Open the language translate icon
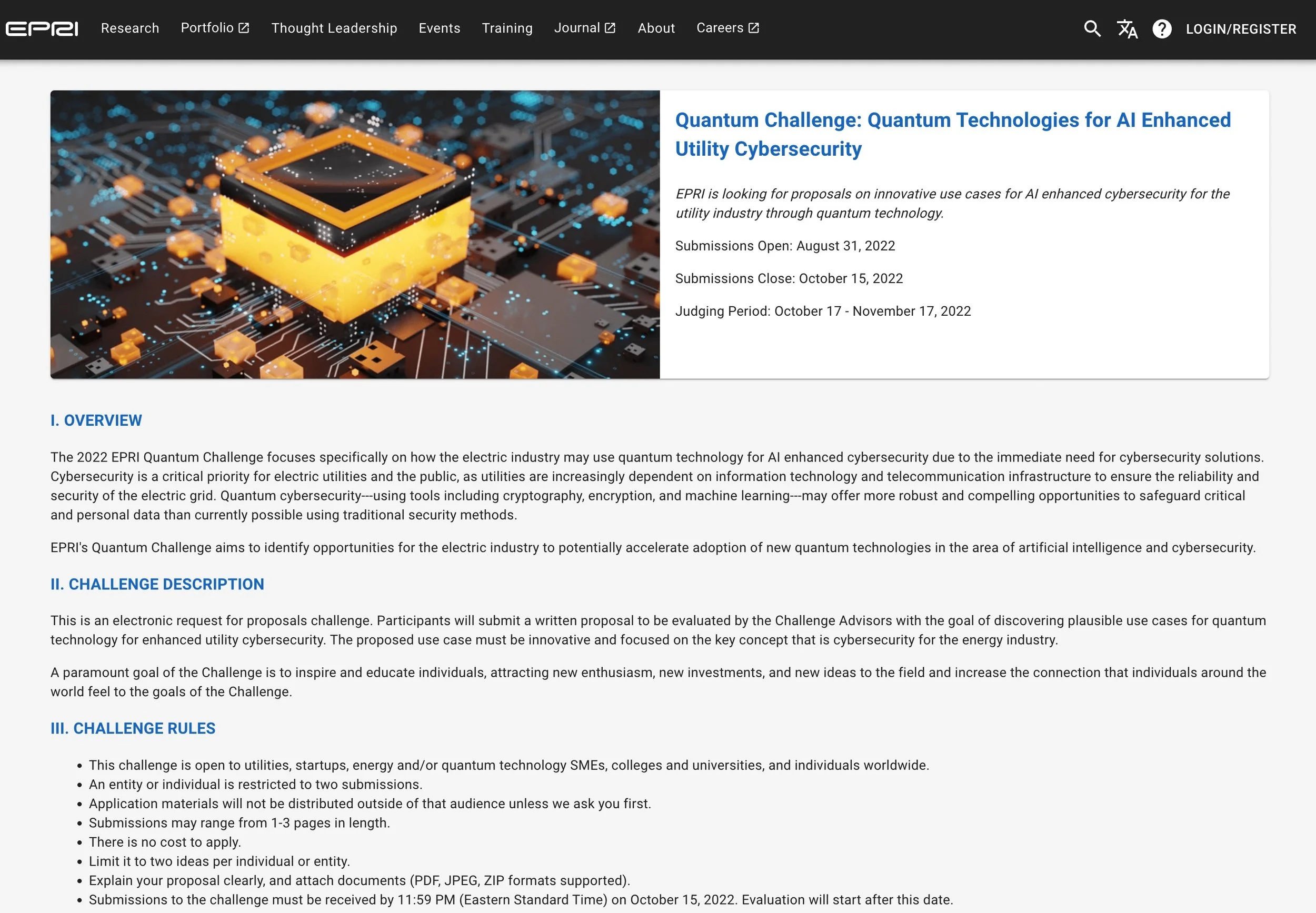The width and height of the screenshot is (1316, 913). (x=1127, y=28)
